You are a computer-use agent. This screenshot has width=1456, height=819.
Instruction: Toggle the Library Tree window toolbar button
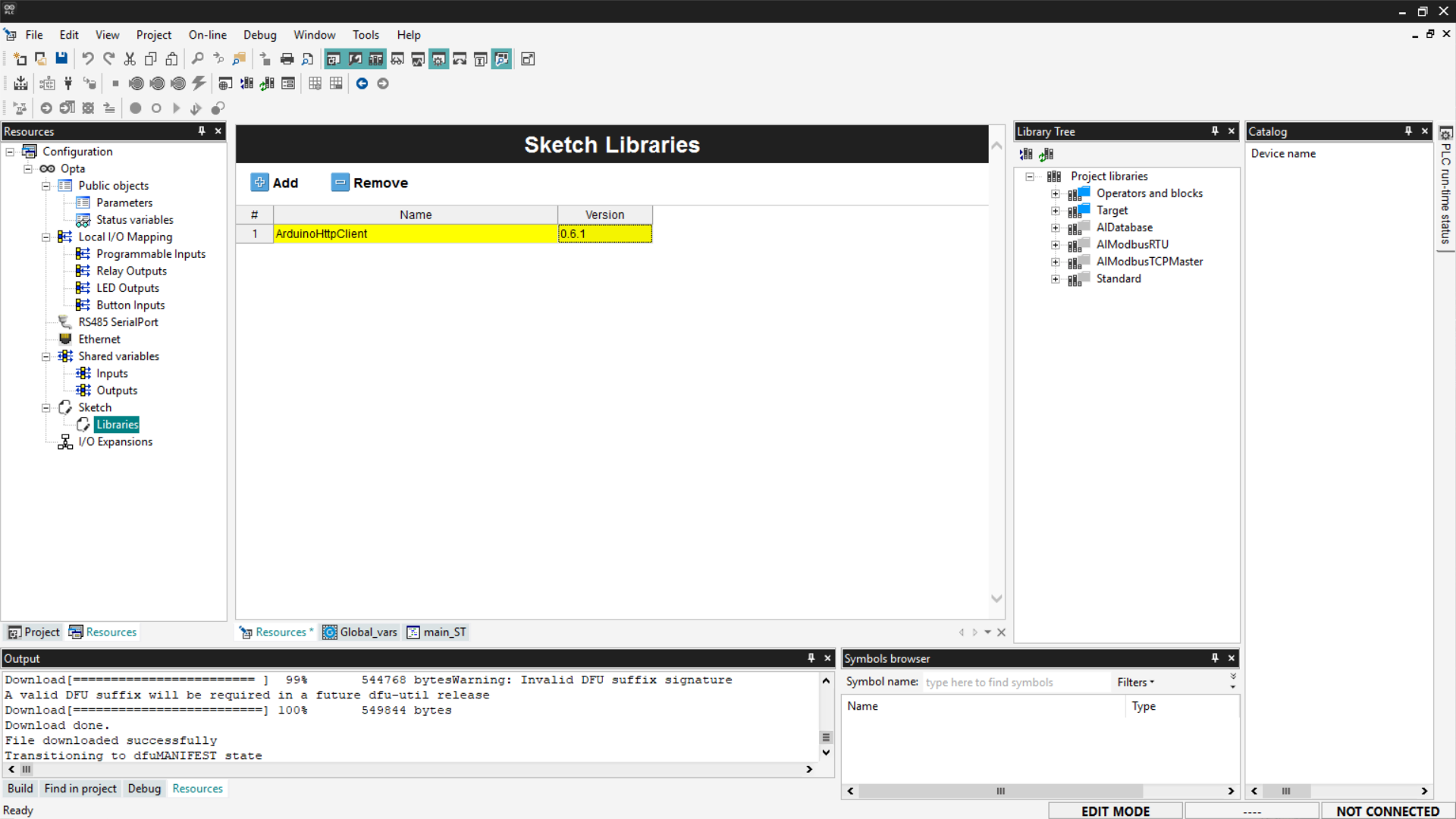tap(376, 58)
